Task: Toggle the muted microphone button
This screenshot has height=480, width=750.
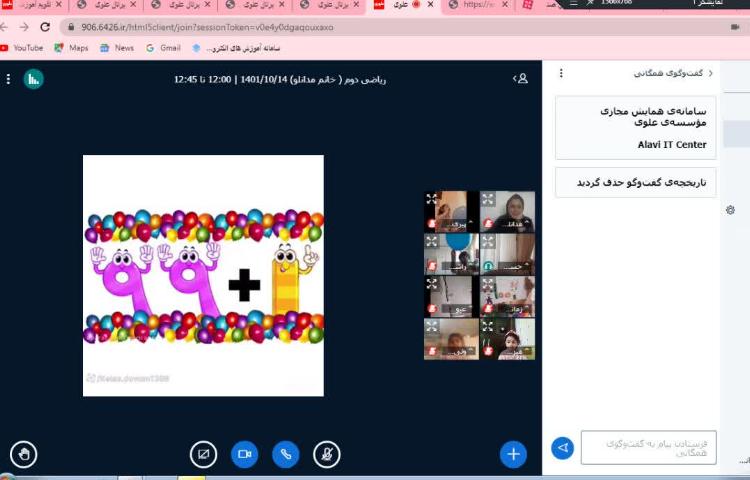Action: pyautogui.click(x=326, y=454)
